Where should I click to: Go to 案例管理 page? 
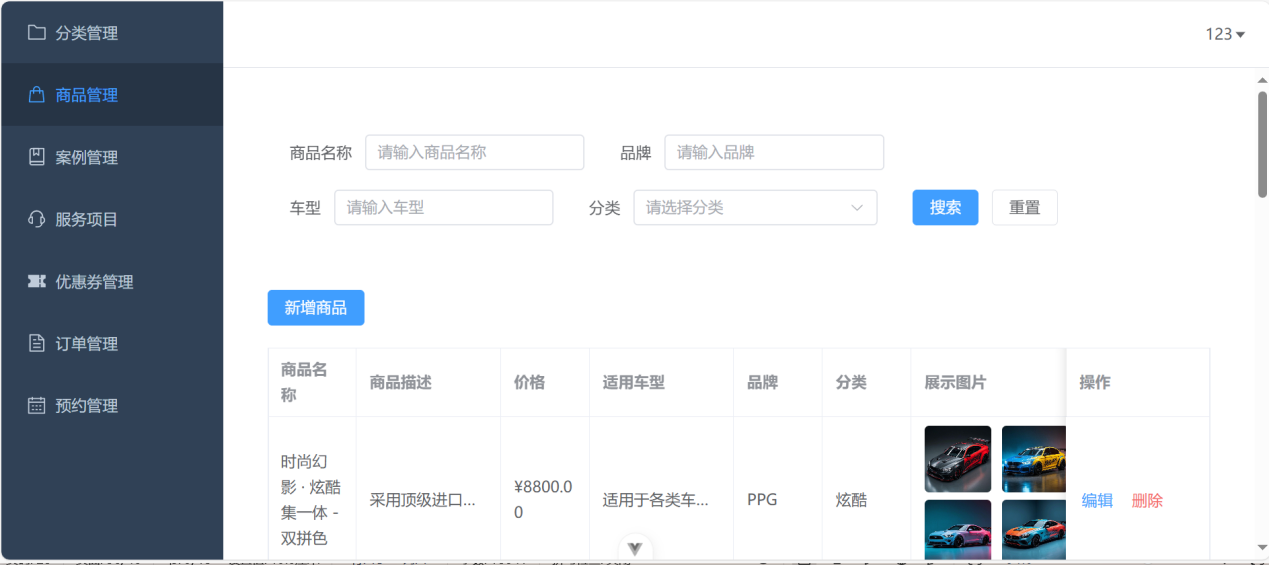[112, 157]
